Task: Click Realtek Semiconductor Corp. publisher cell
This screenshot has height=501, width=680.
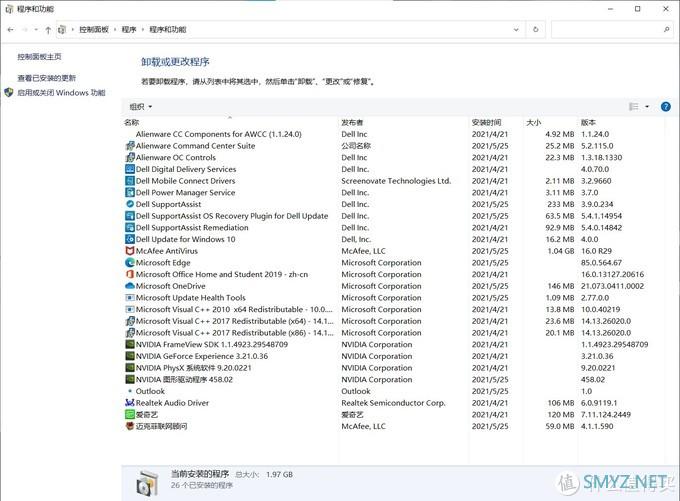Action: (x=393, y=403)
